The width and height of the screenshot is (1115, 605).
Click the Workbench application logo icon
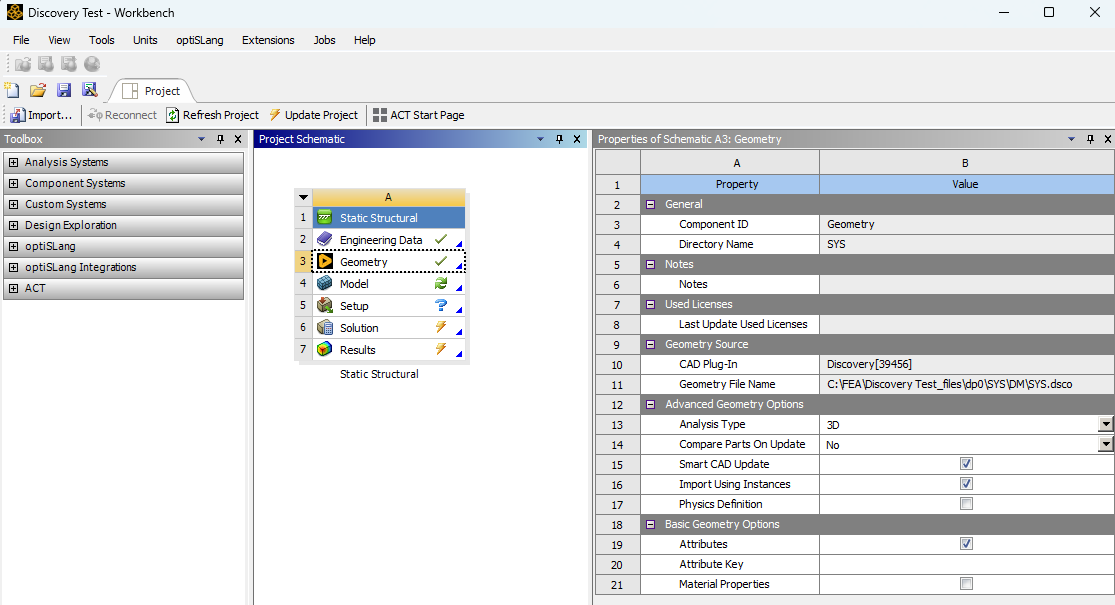(15, 12)
